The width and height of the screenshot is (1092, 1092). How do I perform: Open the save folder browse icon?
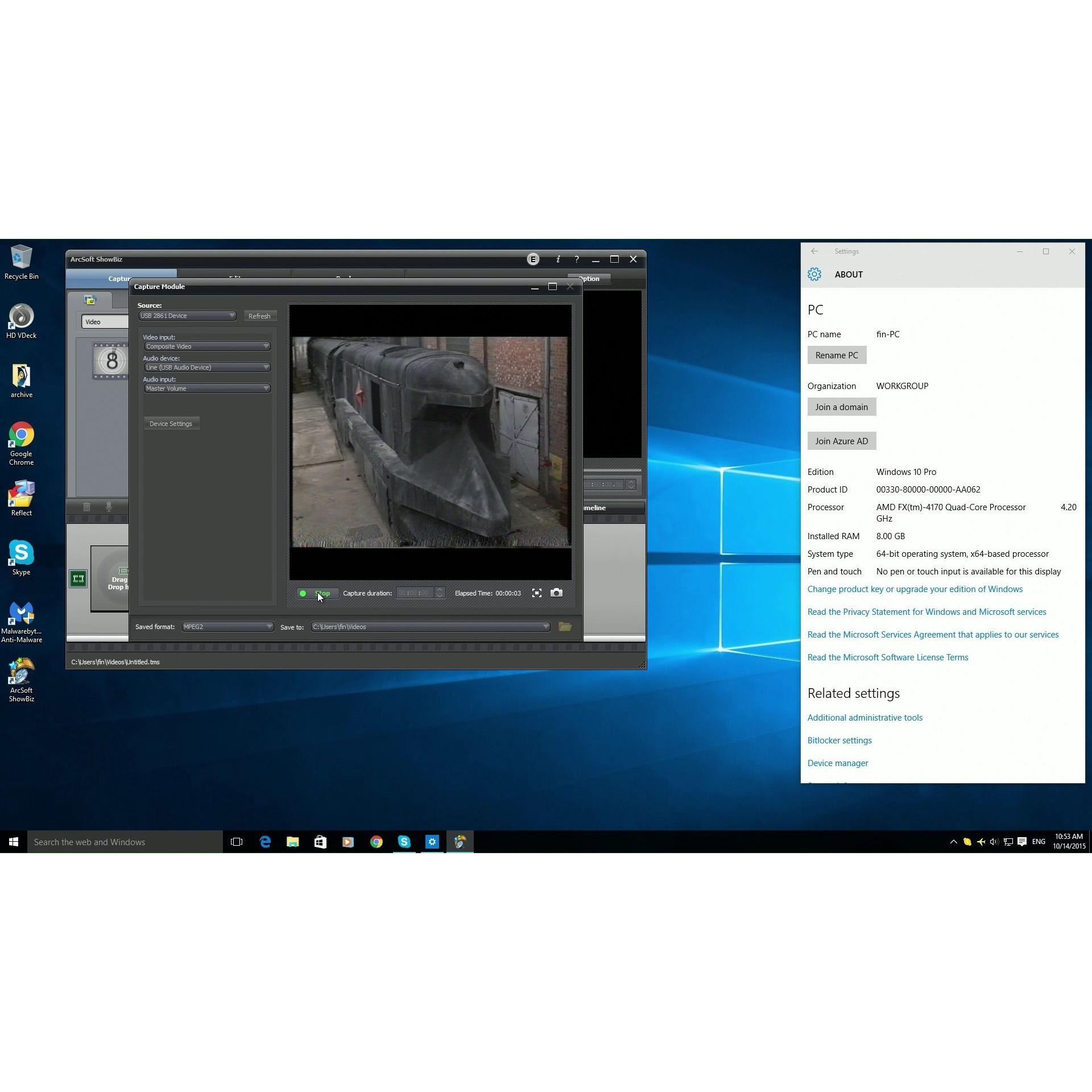[x=565, y=626]
